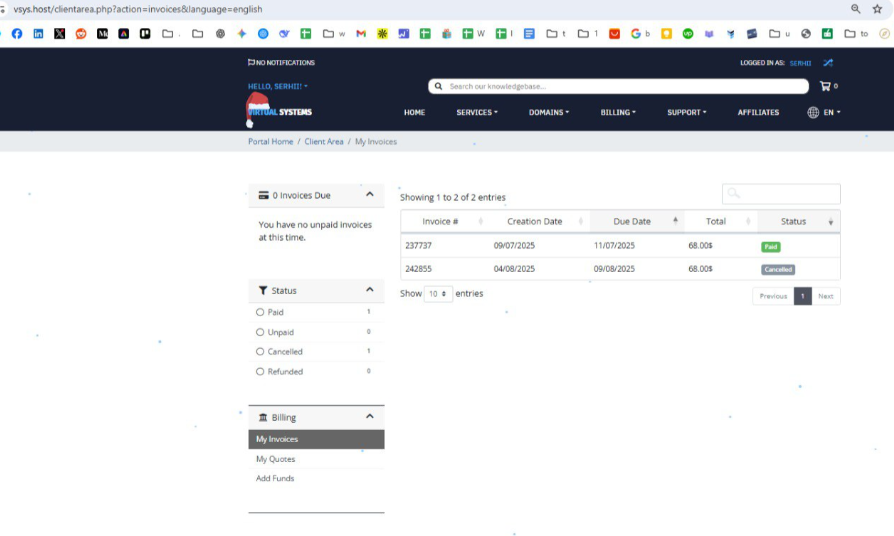Open the X (Twitter) bookmark
Screen dimensions: 894x536
tap(59, 34)
